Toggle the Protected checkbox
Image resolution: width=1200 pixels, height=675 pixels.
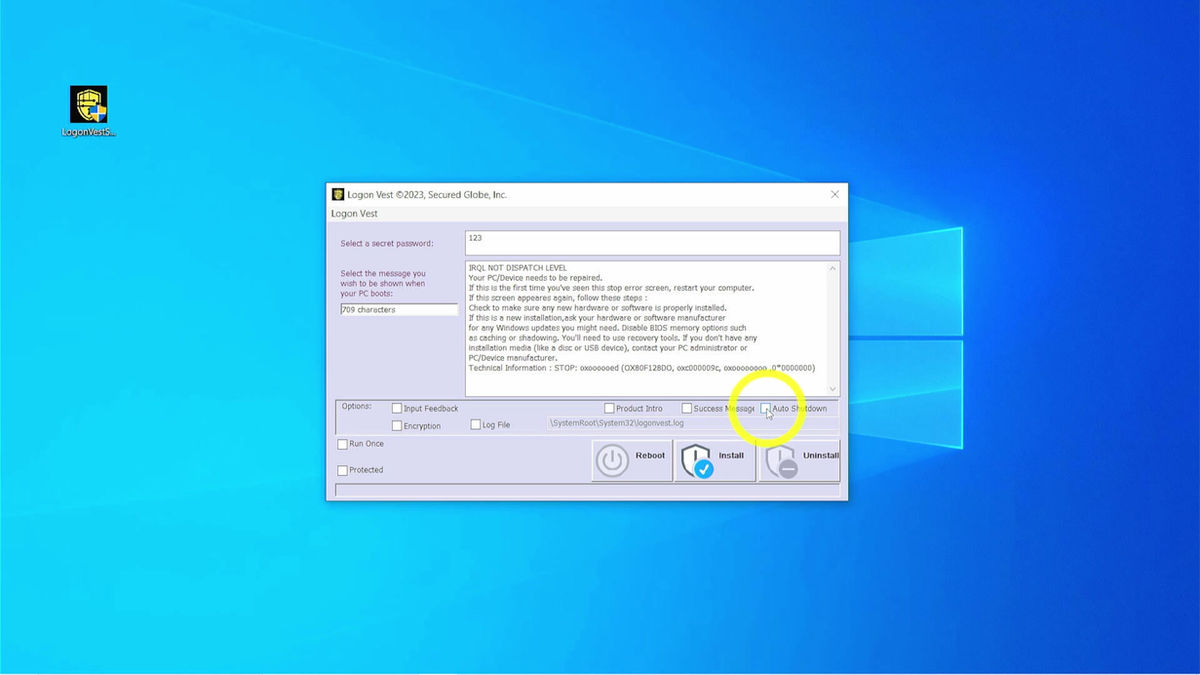pyautogui.click(x=343, y=470)
